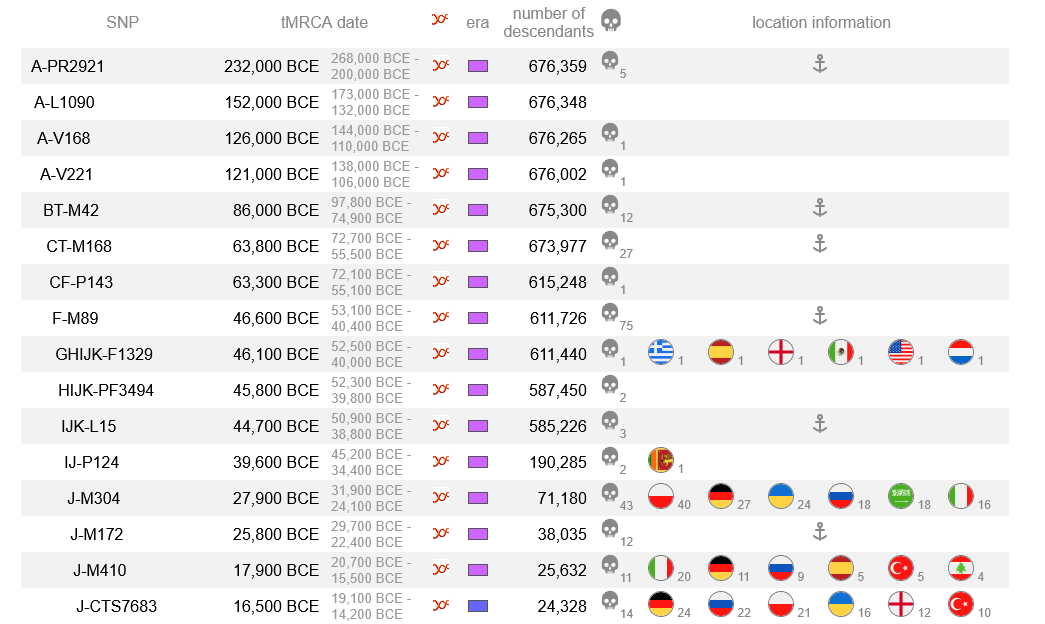Click the Mexico flag in the GHIJK-F1329 row
This screenshot has height=624, width=1045.
tap(841, 353)
